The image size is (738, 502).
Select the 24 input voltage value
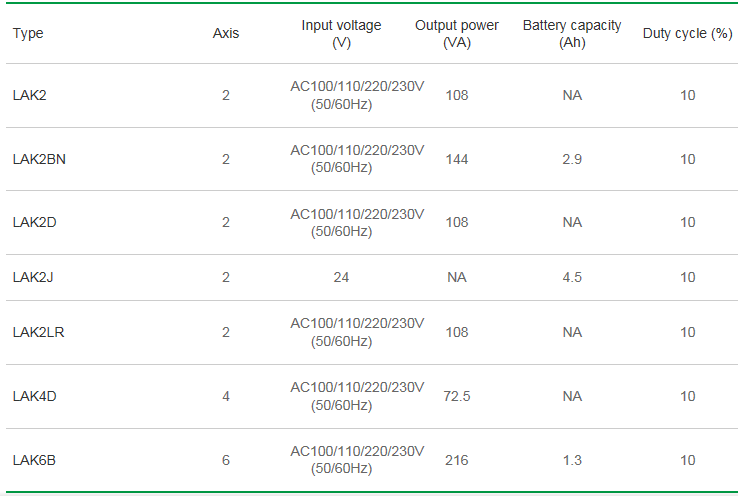tap(341, 277)
